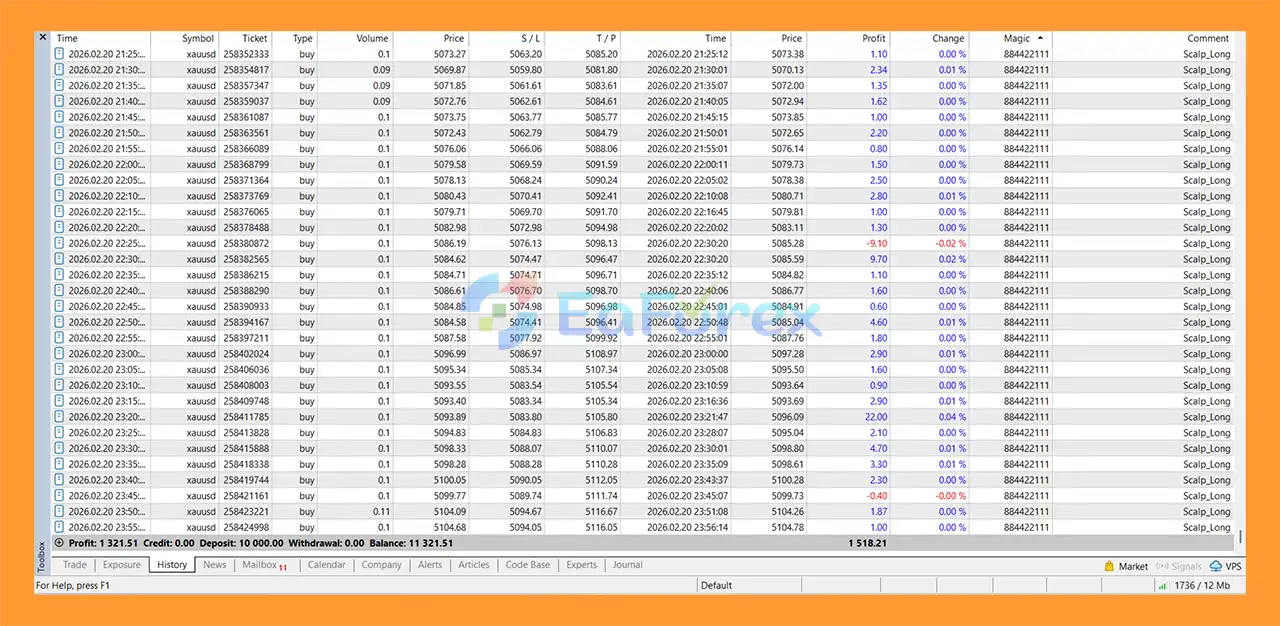
Task: Toggle sort arrow on the Magic column
Action: (1040, 38)
